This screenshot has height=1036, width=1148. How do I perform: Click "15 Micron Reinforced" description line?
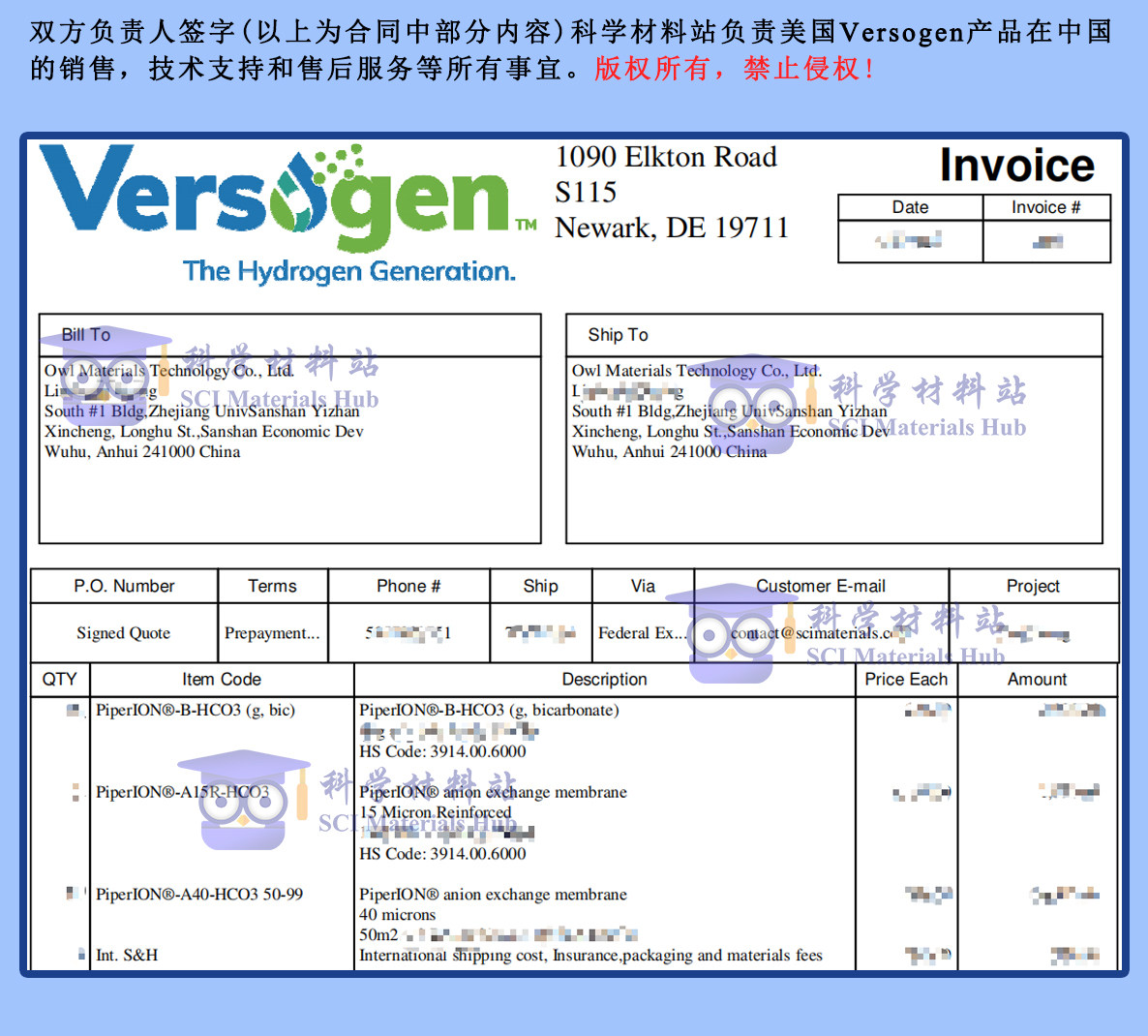[x=435, y=812]
